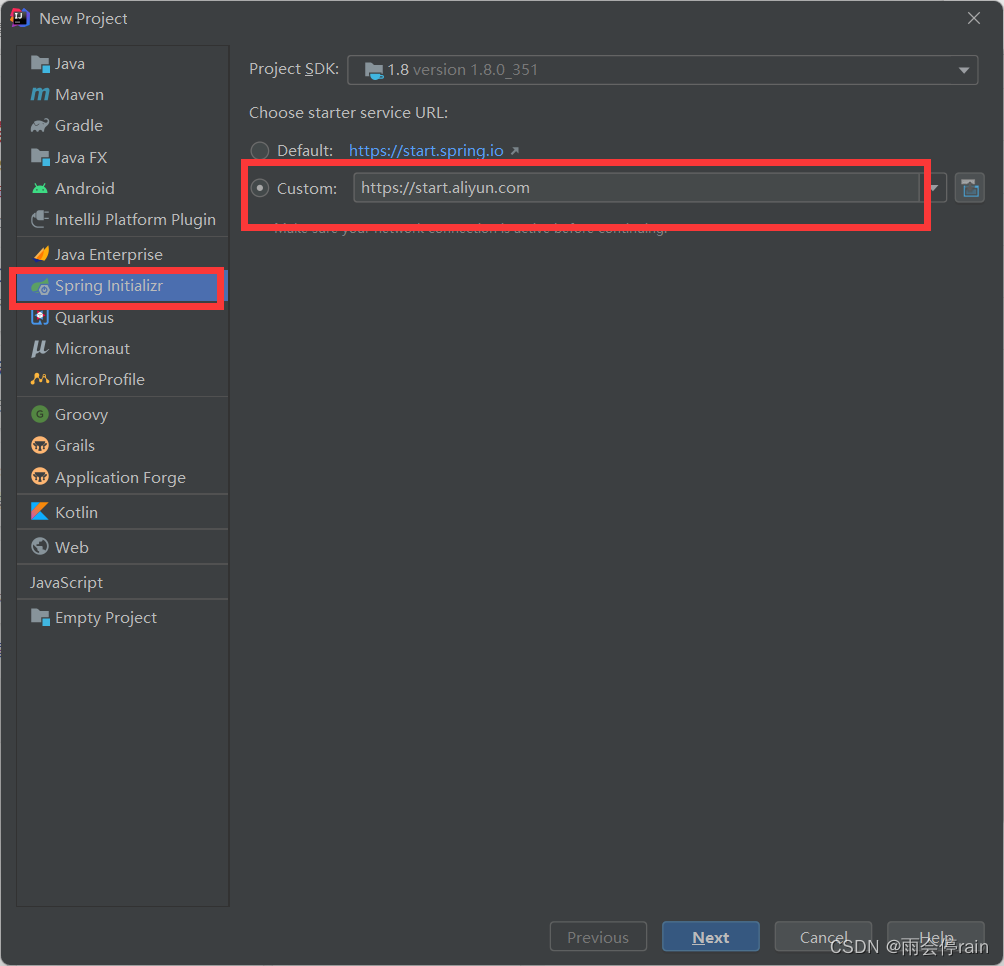Screen dimensions: 1004x966
Task: Select Quarkus label in the list
Action: pos(85,318)
